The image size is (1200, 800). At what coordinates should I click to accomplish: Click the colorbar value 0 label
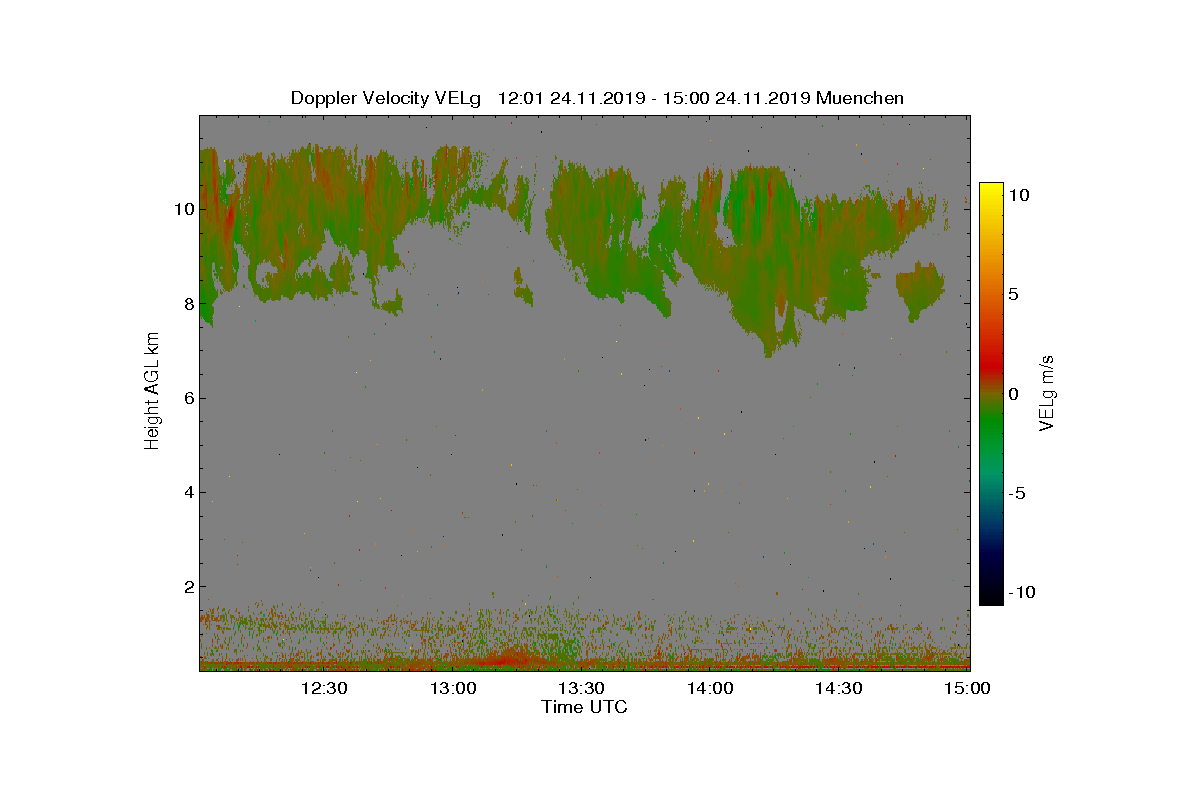pyautogui.click(x=1014, y=394)
